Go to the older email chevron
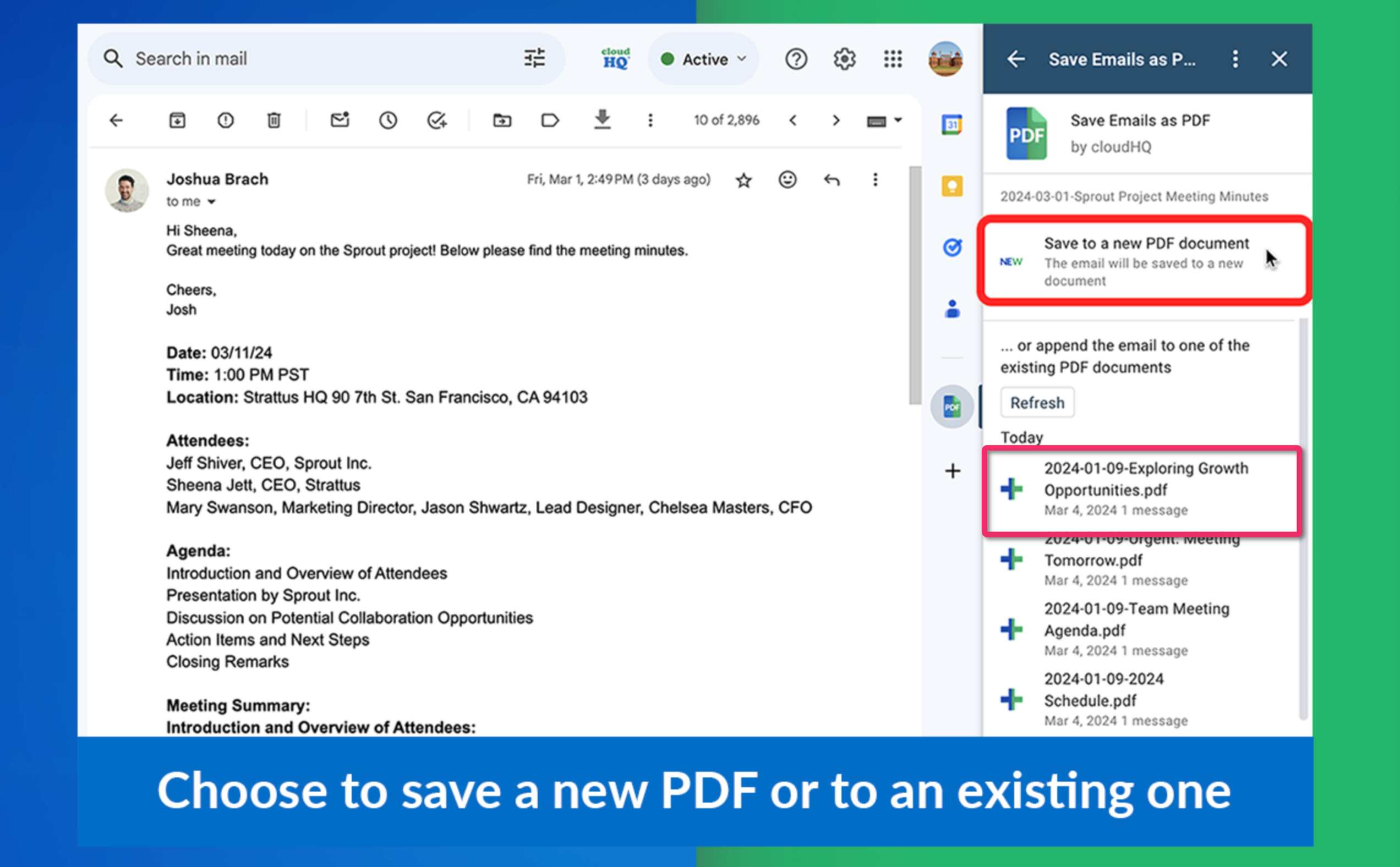Image resolution: width=1400 pixels, height=867 pixels. pyautogui.click(x=836, y=120)
